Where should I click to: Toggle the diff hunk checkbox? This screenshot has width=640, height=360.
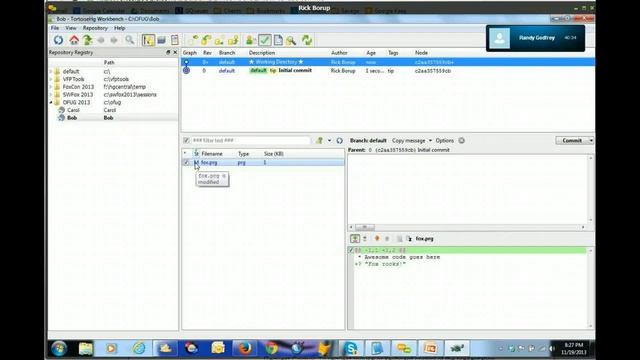pyautogui.click(x=351, y=250)
